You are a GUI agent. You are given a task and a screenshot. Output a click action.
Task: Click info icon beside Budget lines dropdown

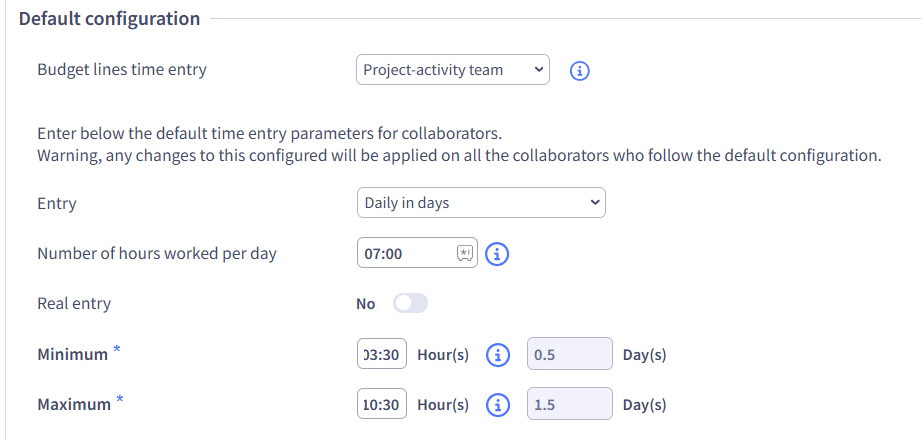pos(579,71)
